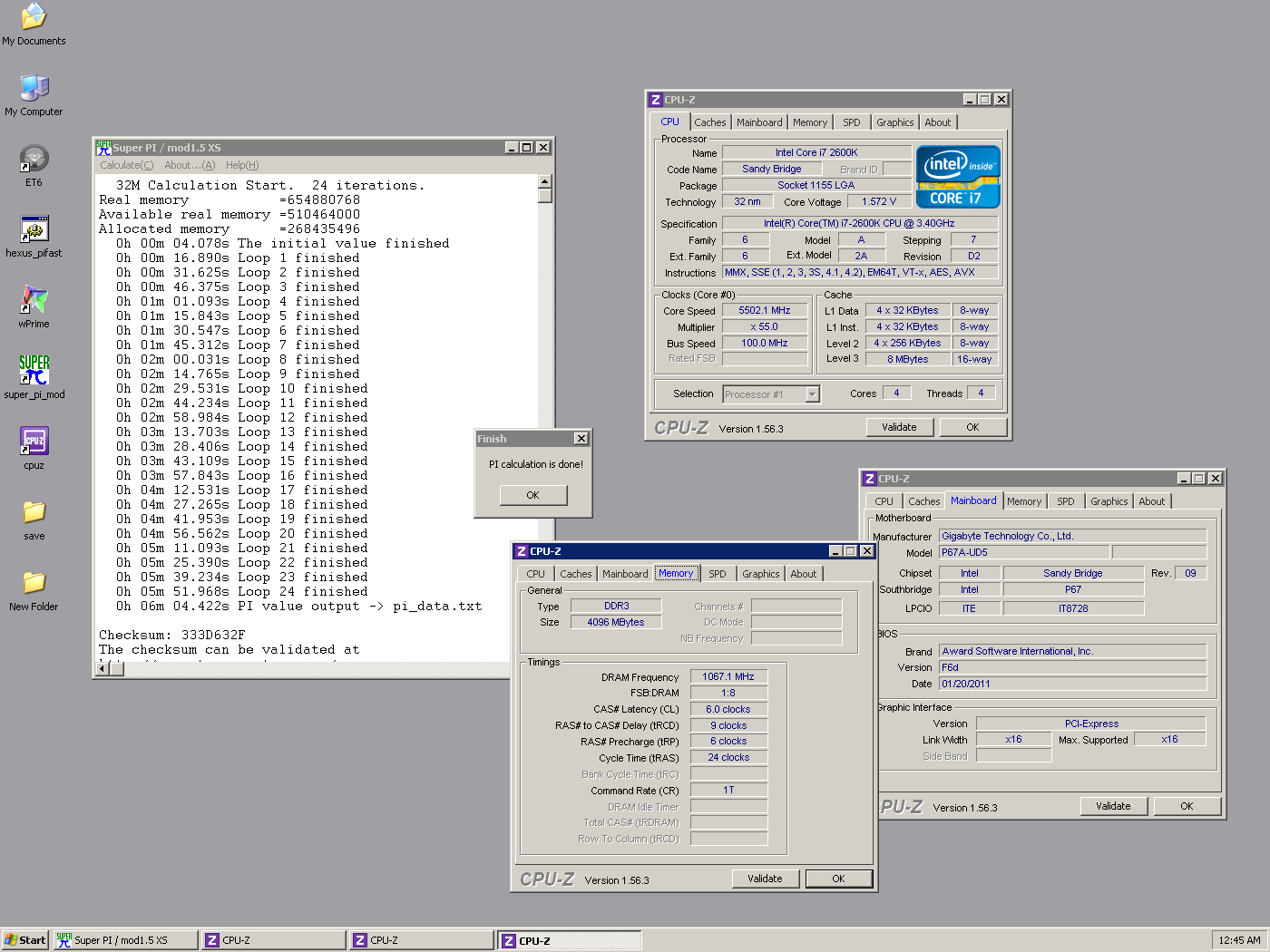The height and width of the screenshot is (952, 1270).
Task: Select Caches tab in Memory window
Action: (575, 574)
